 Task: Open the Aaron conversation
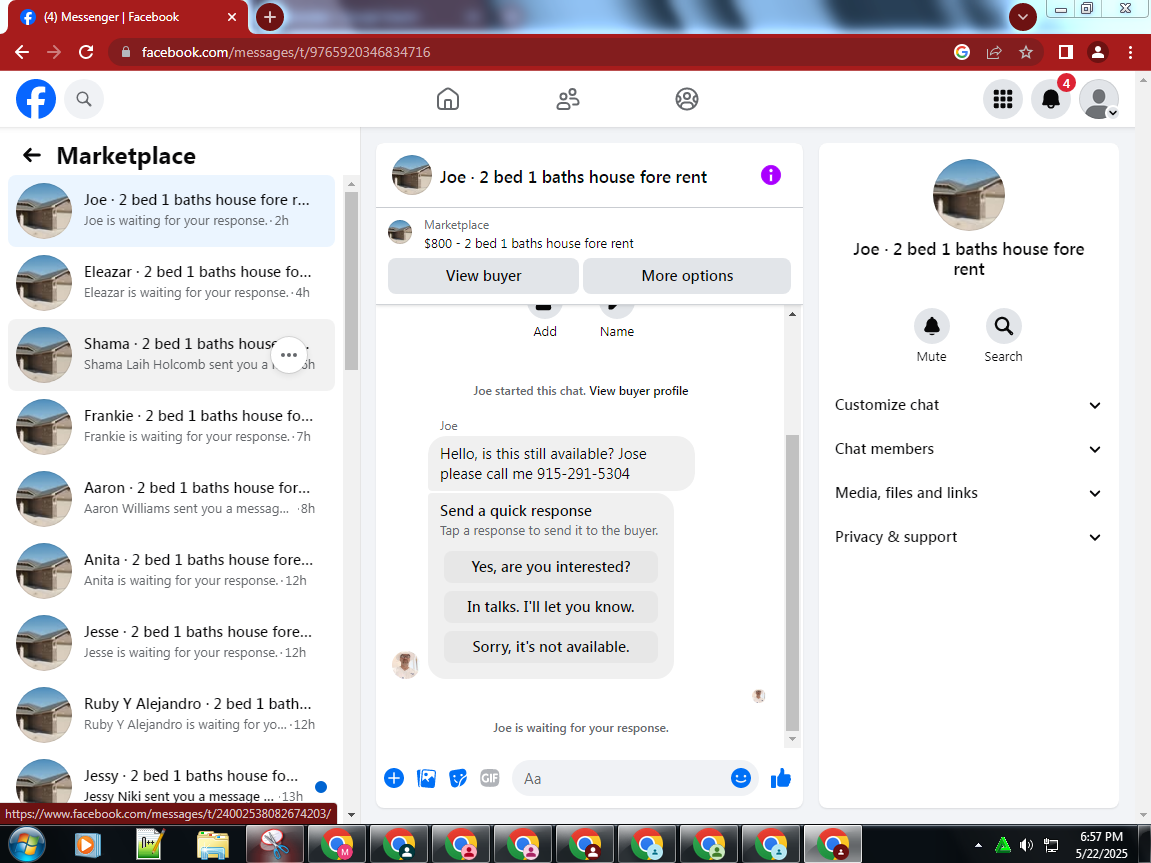point(172,498)
